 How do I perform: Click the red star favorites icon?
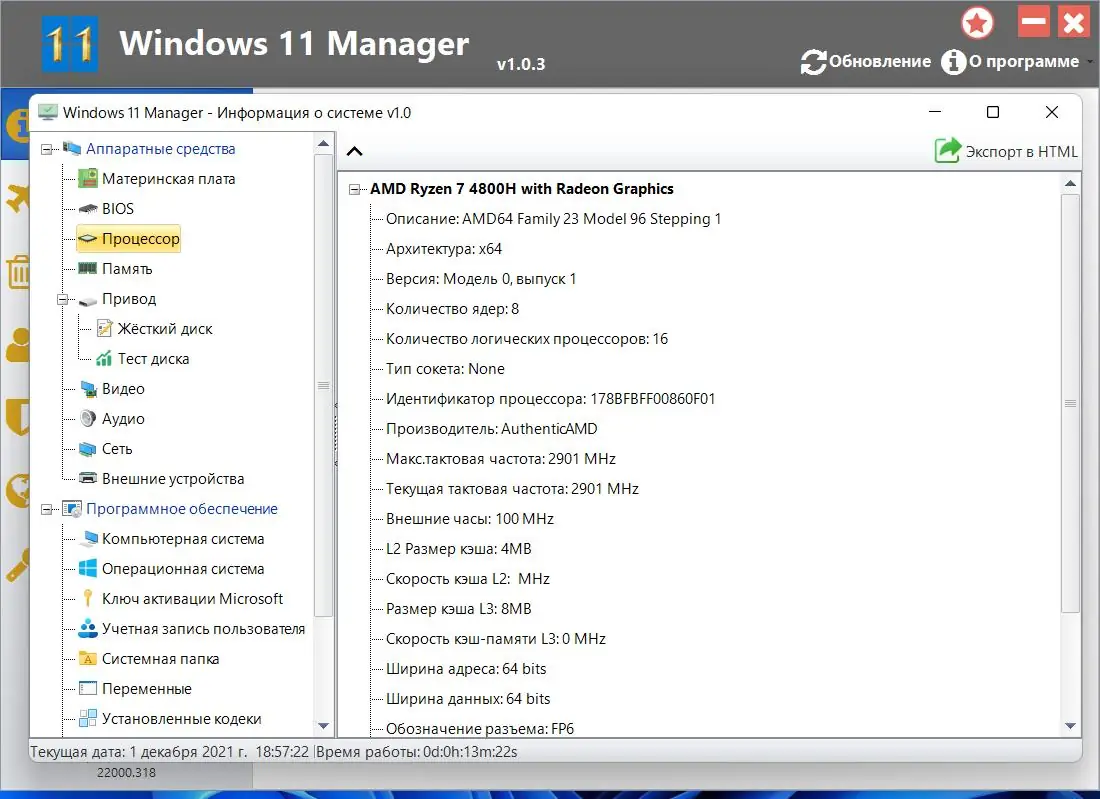point(977,23)
